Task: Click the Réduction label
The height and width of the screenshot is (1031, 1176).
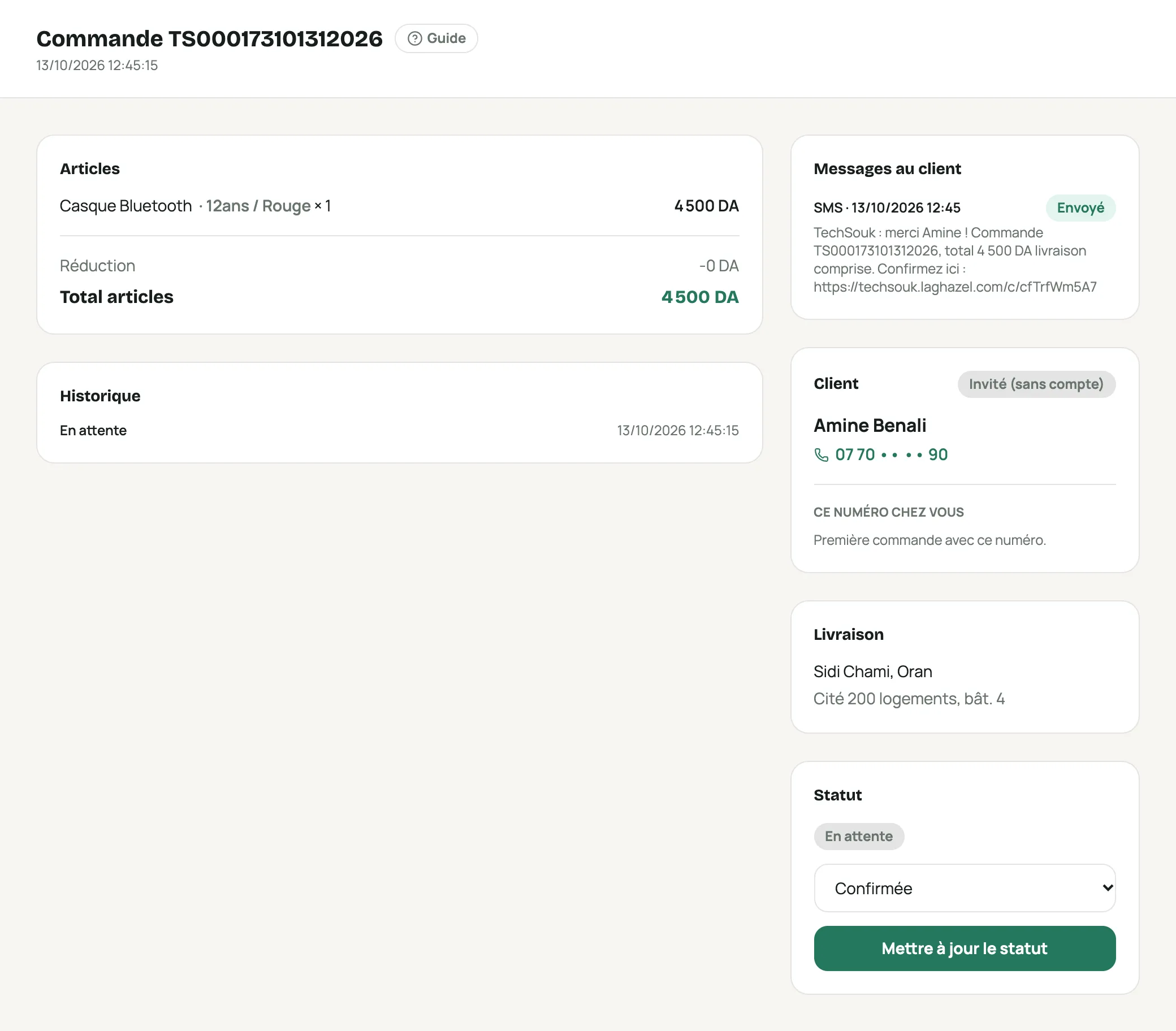Action: click(x=97, y=266)
